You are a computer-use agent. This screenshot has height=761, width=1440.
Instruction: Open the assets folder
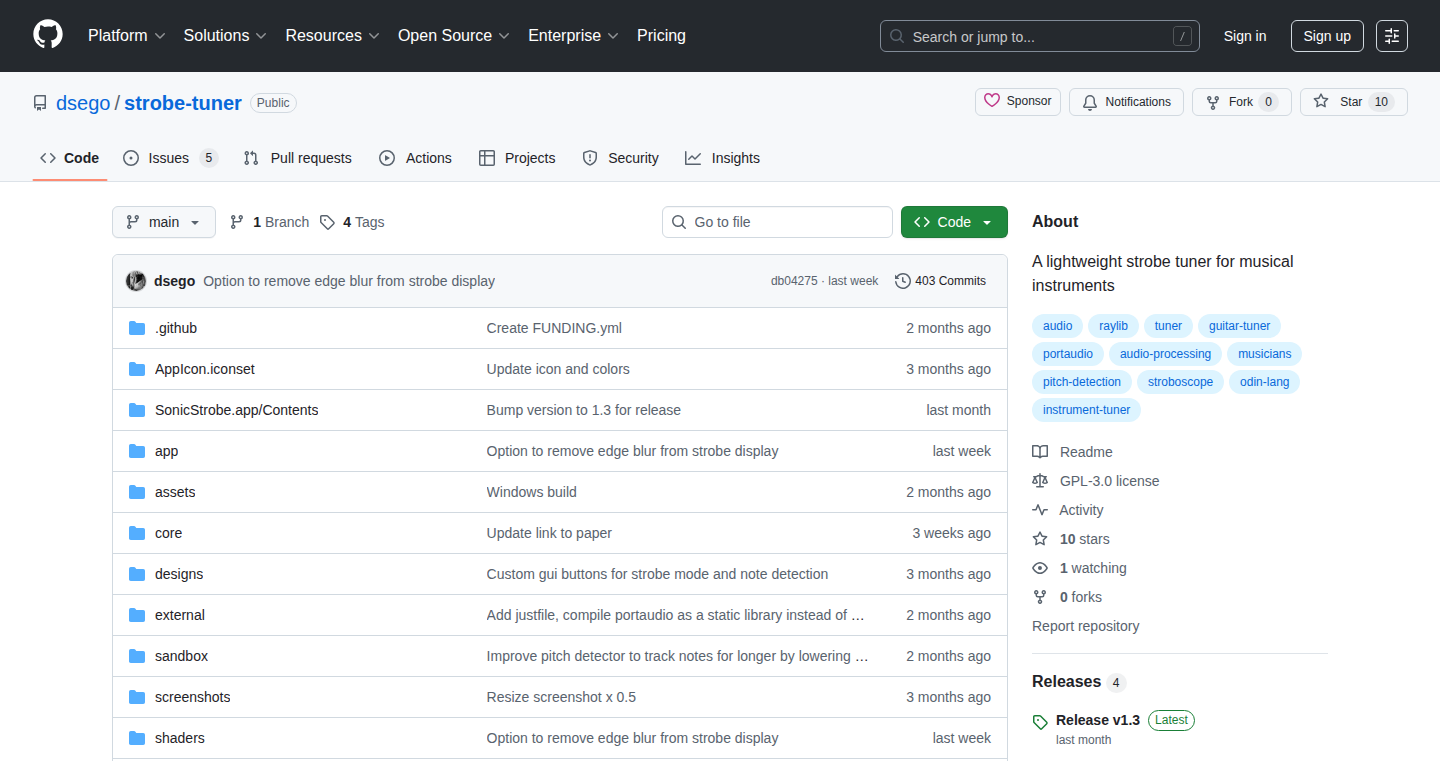coord(175,492)
